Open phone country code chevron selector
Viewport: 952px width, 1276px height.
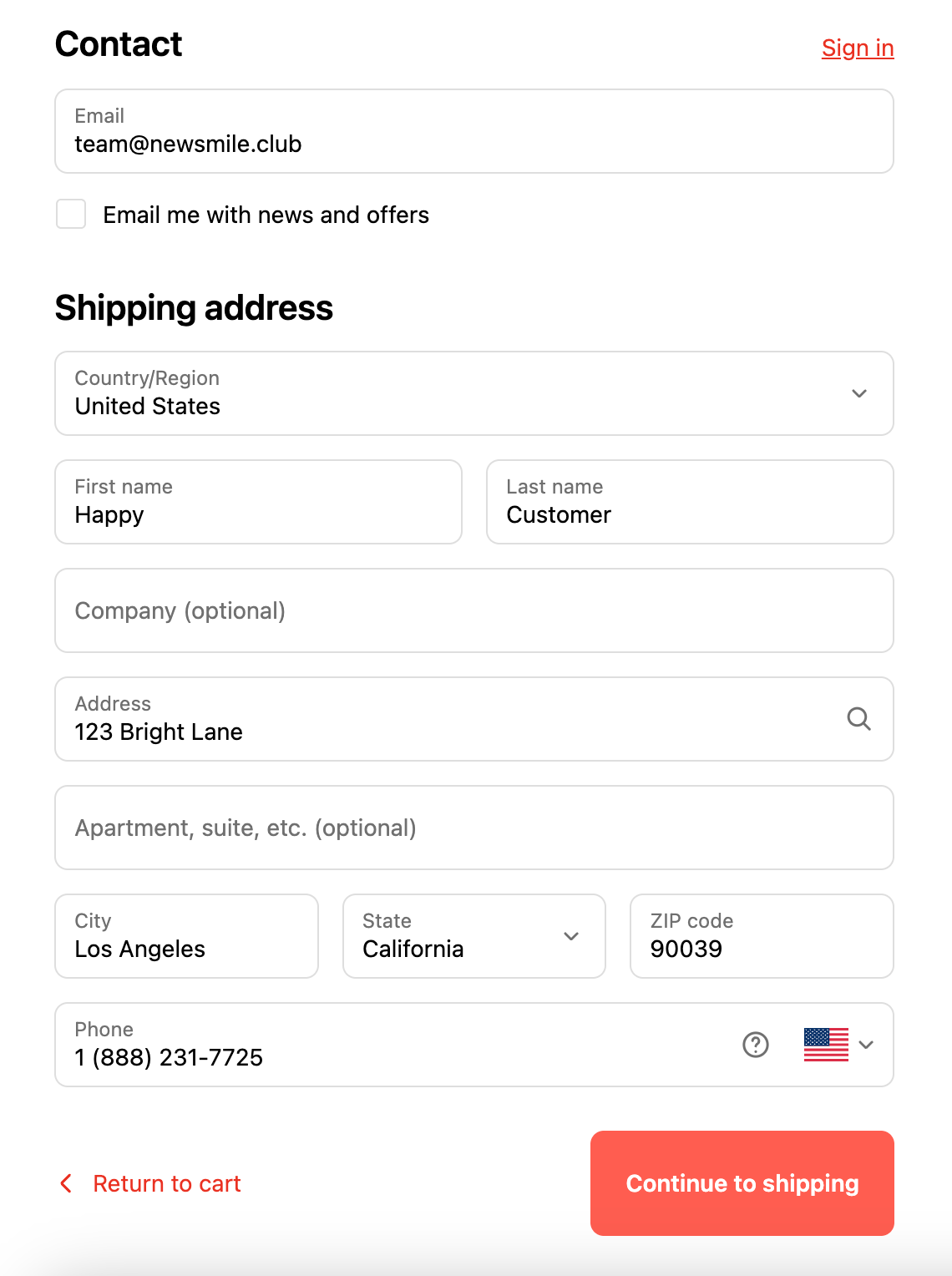point(867,1045)
